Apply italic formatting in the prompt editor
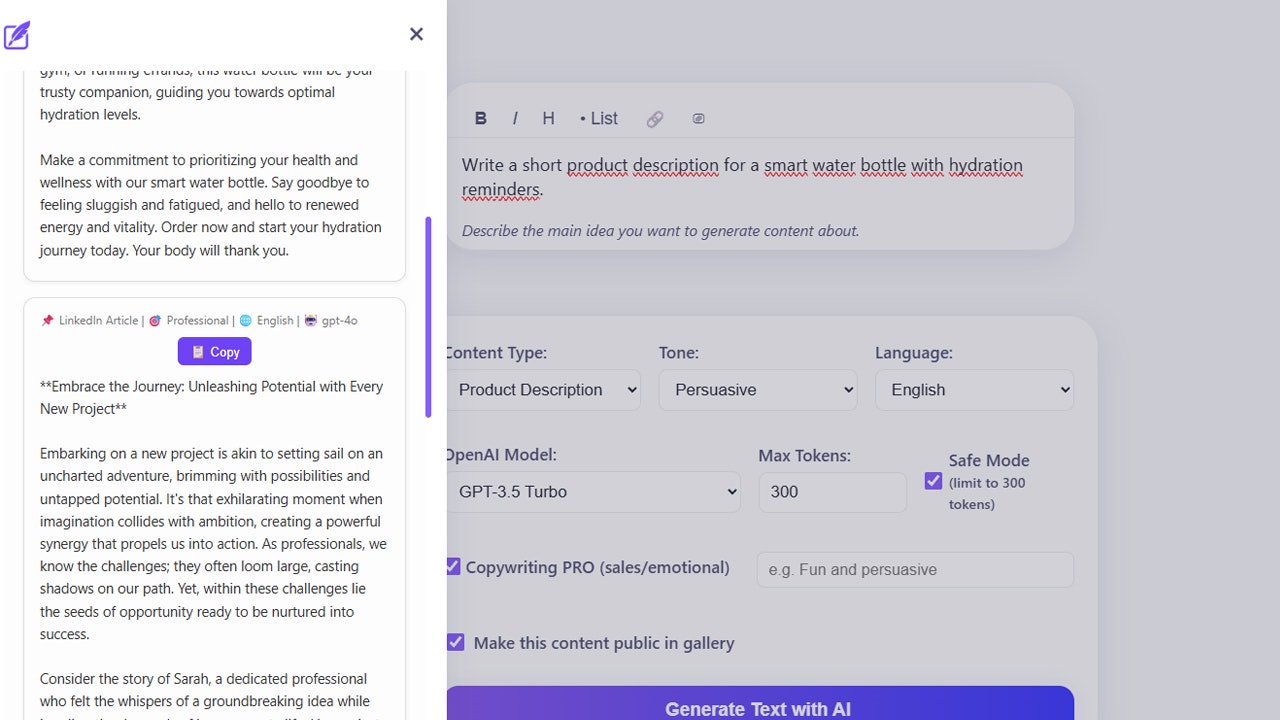 click(x=514, y=117)
